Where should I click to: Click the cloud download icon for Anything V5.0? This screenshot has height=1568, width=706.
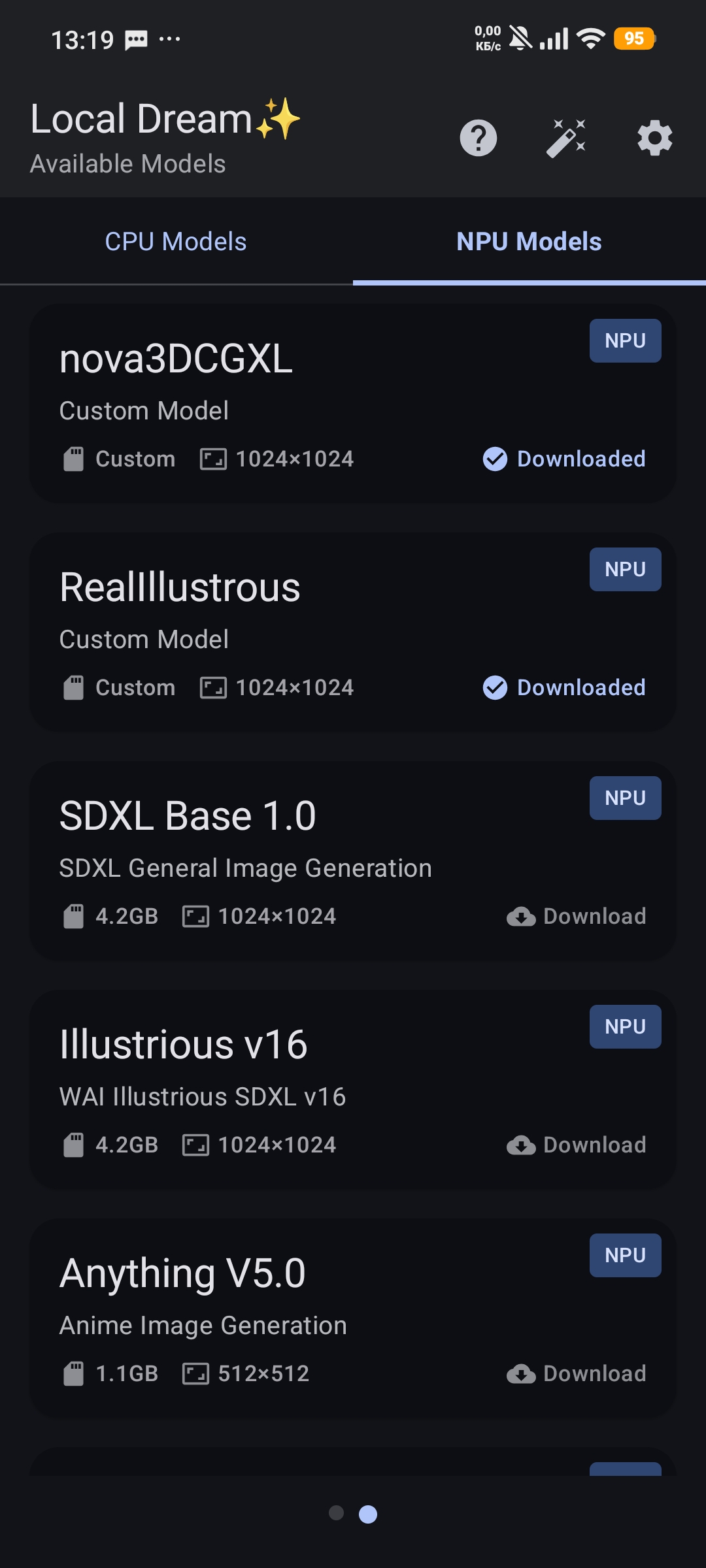point(521,1374)
